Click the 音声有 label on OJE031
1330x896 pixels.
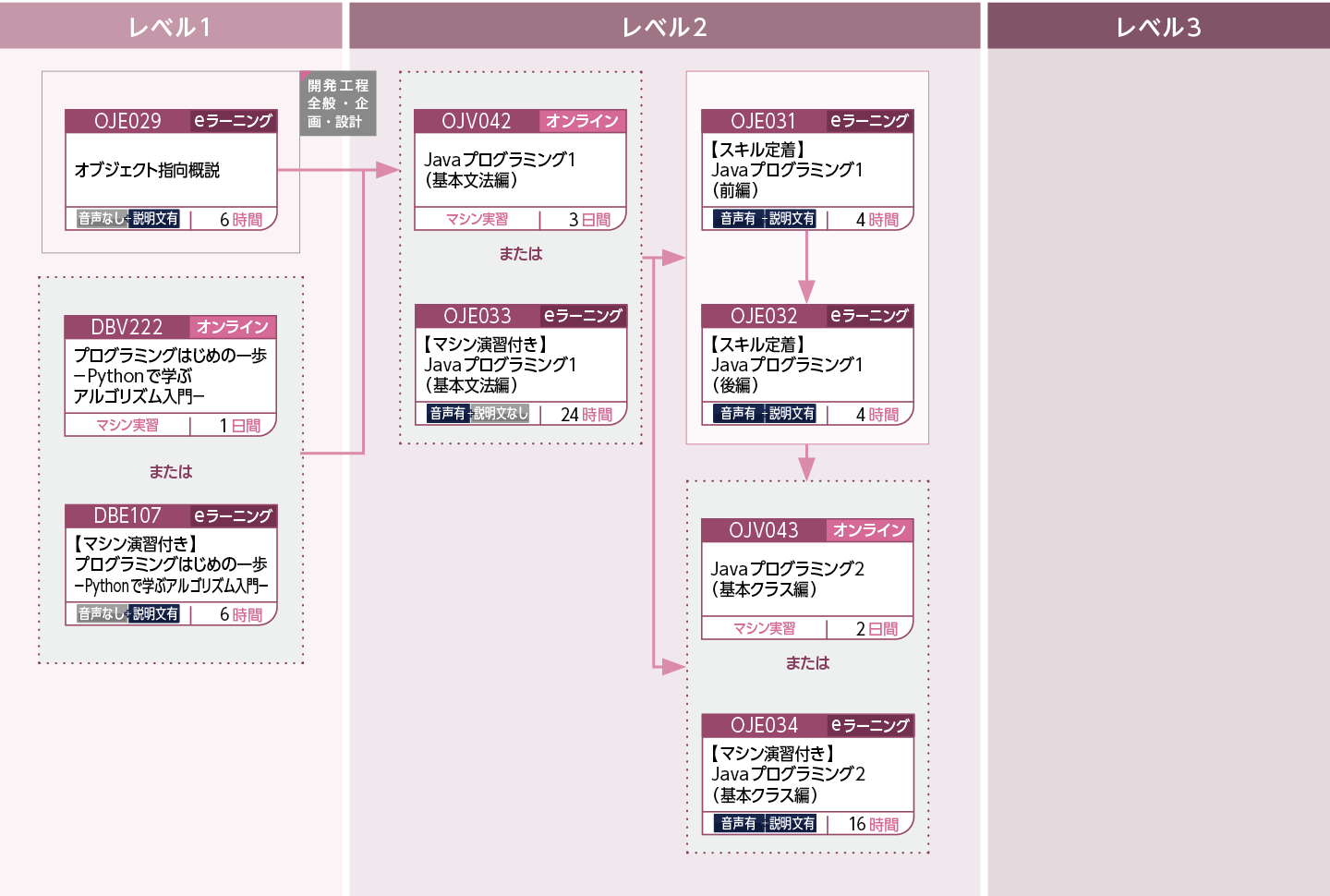point(738,219)
